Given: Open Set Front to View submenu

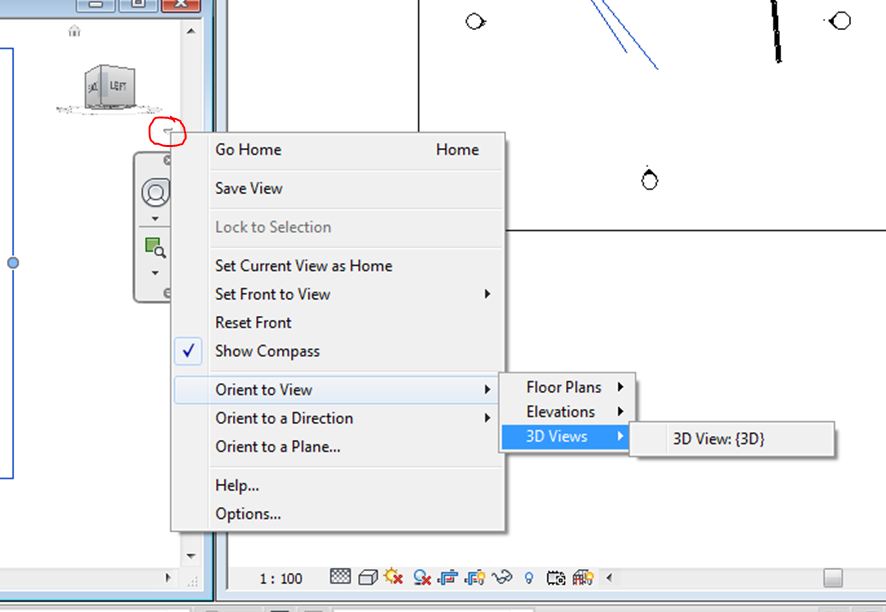Looking at the screenshot, I should [x=338, y=294].
